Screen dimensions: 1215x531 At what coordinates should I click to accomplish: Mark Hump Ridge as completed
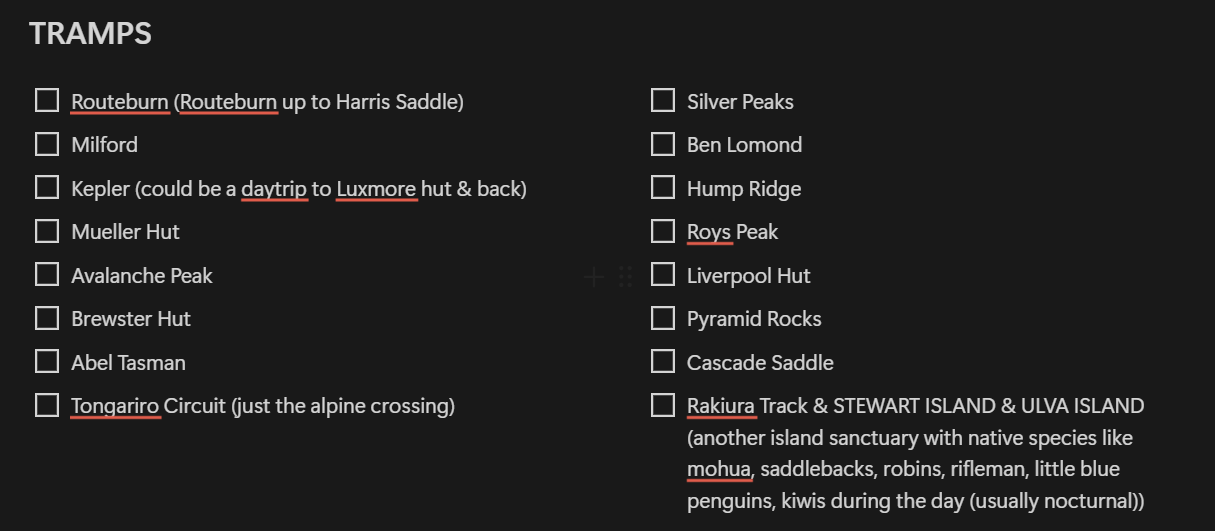click(663, 188)
